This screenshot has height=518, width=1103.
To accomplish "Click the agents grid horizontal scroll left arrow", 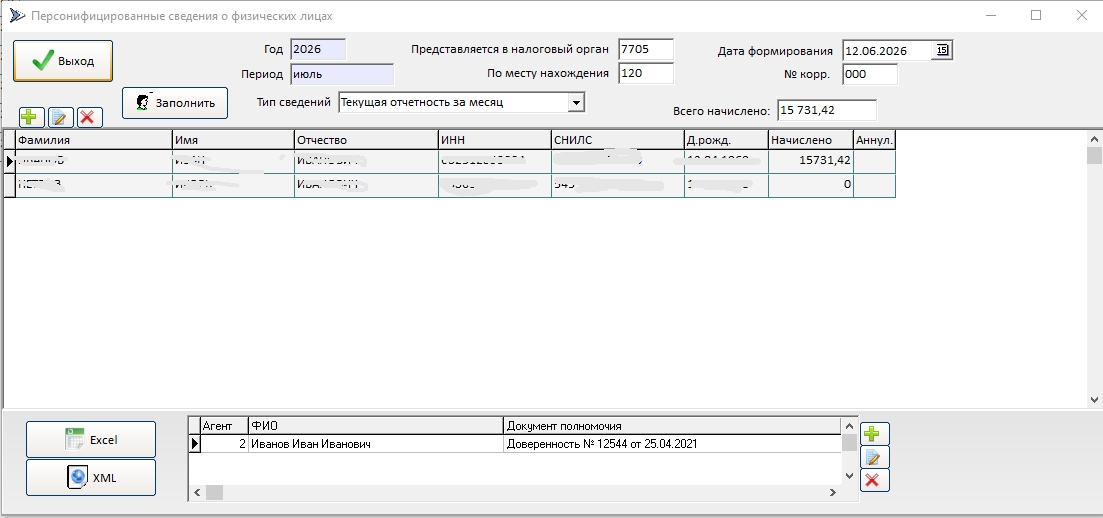I will tap(197, 493).
